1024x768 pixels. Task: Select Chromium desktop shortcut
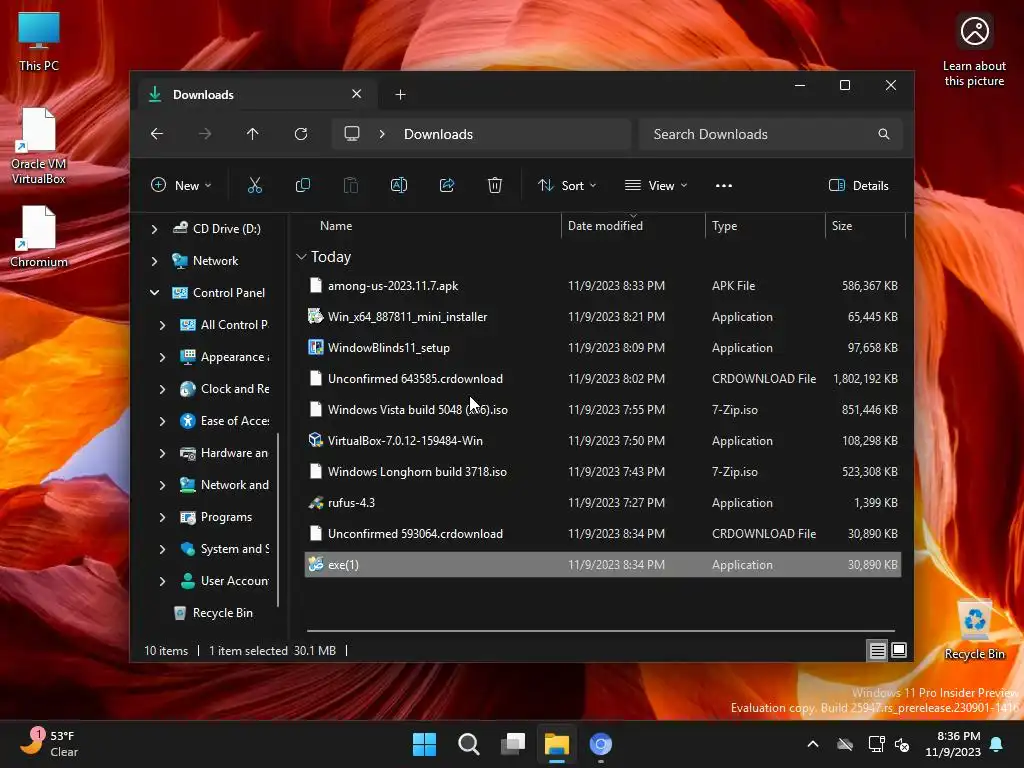pyautogui.click(x=39, y=236)
